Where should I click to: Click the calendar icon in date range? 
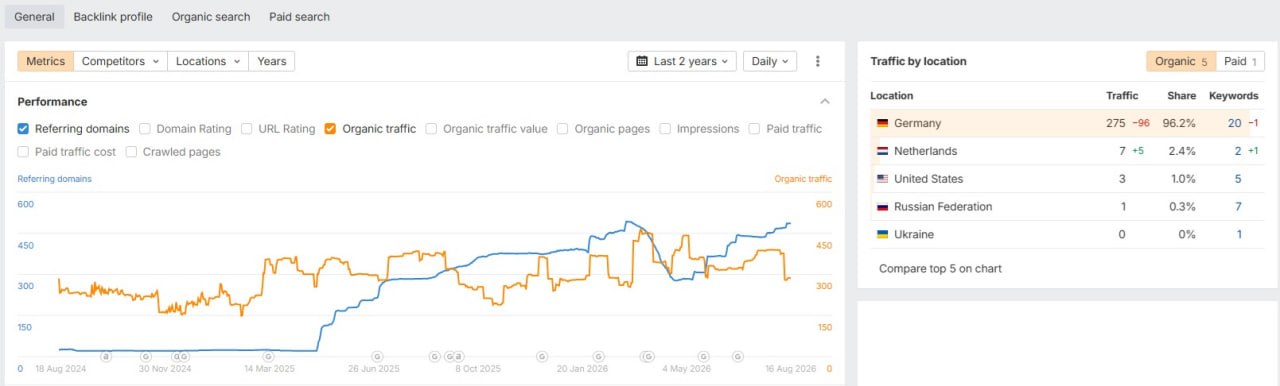tap(642, 61)
